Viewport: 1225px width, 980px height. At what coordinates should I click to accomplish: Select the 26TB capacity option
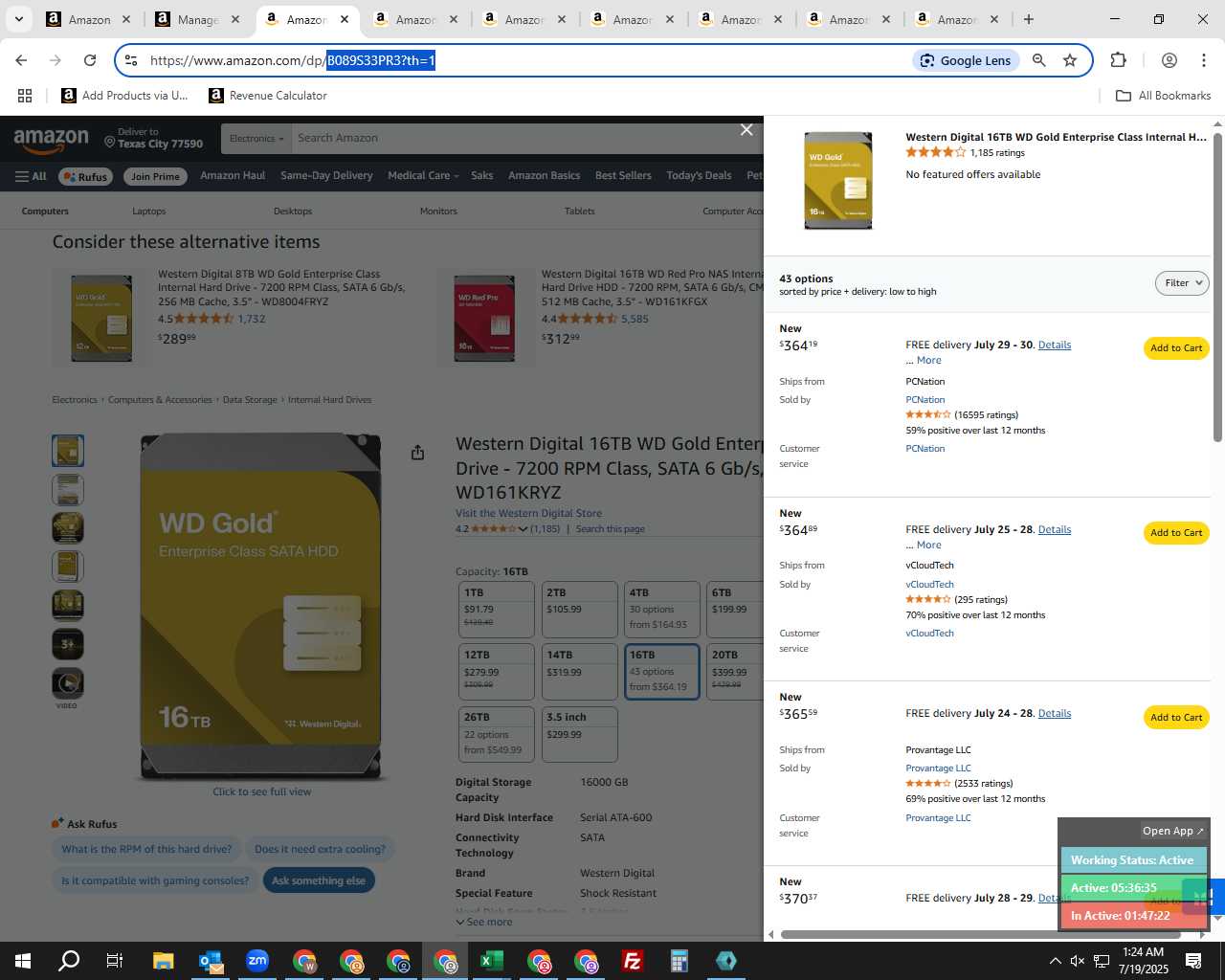497,734
